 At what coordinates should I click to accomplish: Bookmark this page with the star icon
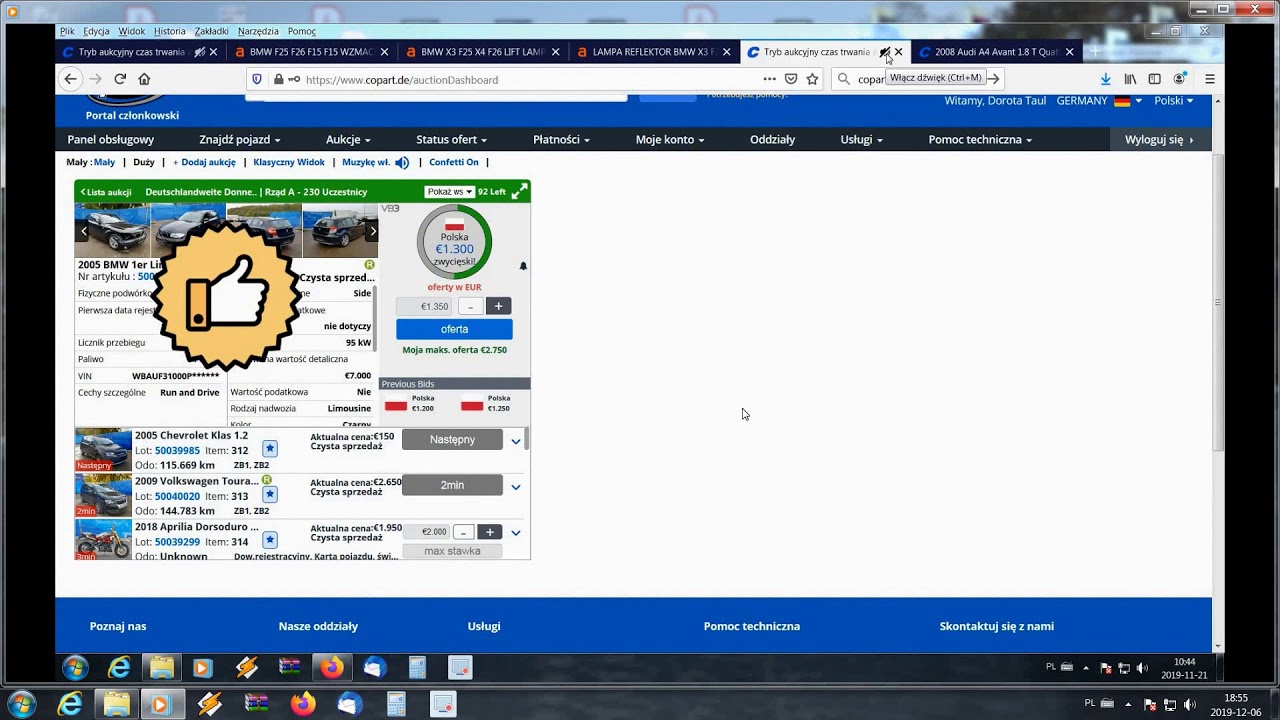[x=813, y=79]
